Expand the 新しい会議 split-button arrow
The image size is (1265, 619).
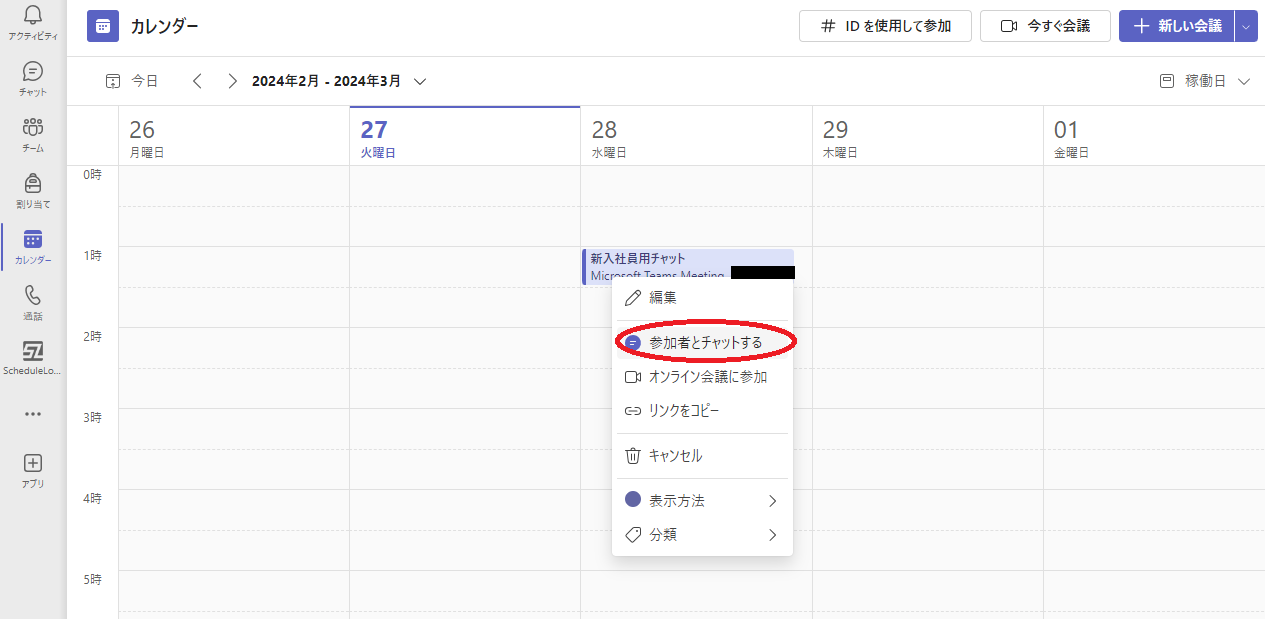(x=1245, y=27)
